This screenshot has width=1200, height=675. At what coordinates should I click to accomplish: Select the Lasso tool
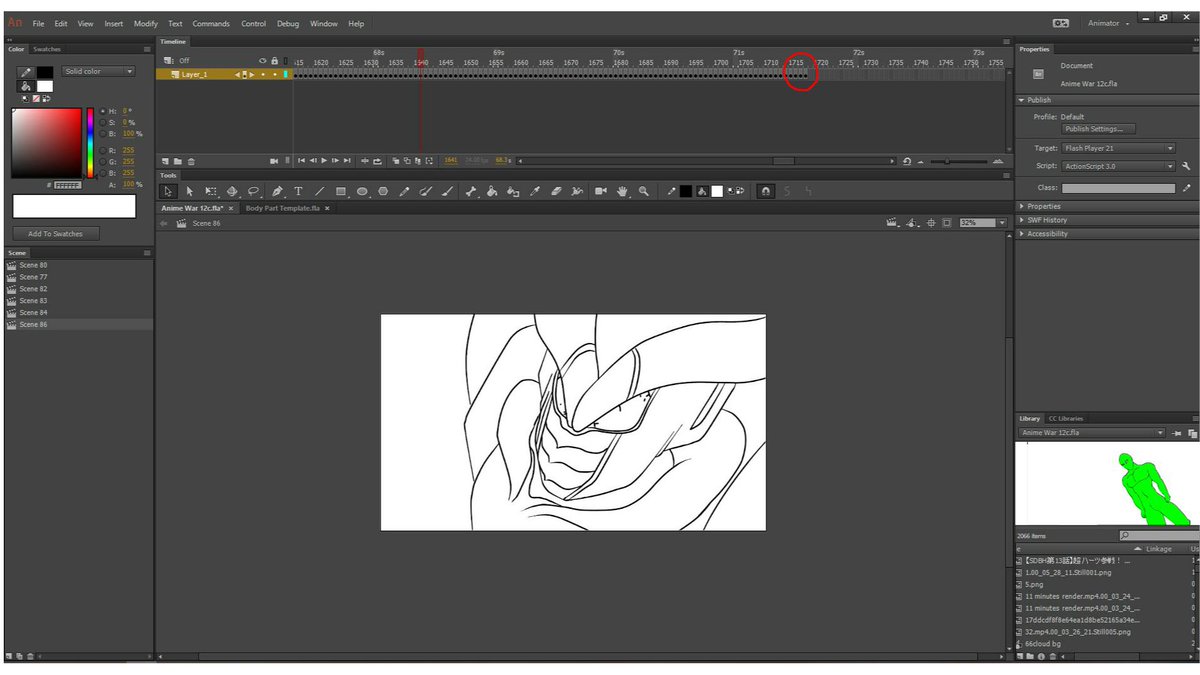point(254,190)
